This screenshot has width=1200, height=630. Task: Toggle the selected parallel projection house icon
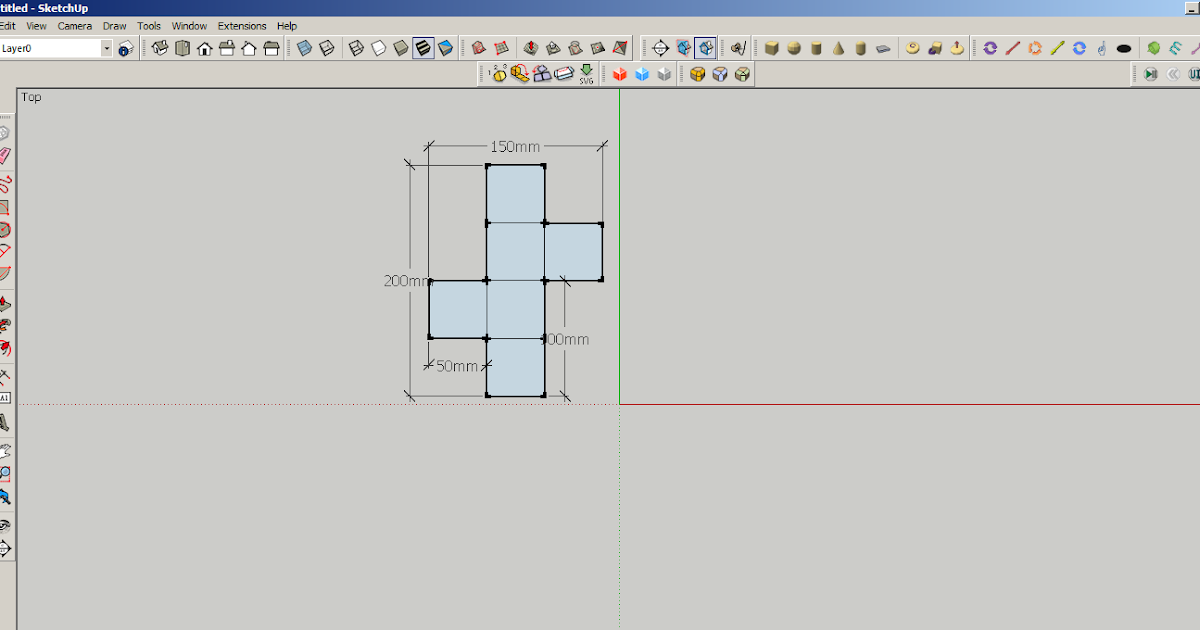coord(705,47)
